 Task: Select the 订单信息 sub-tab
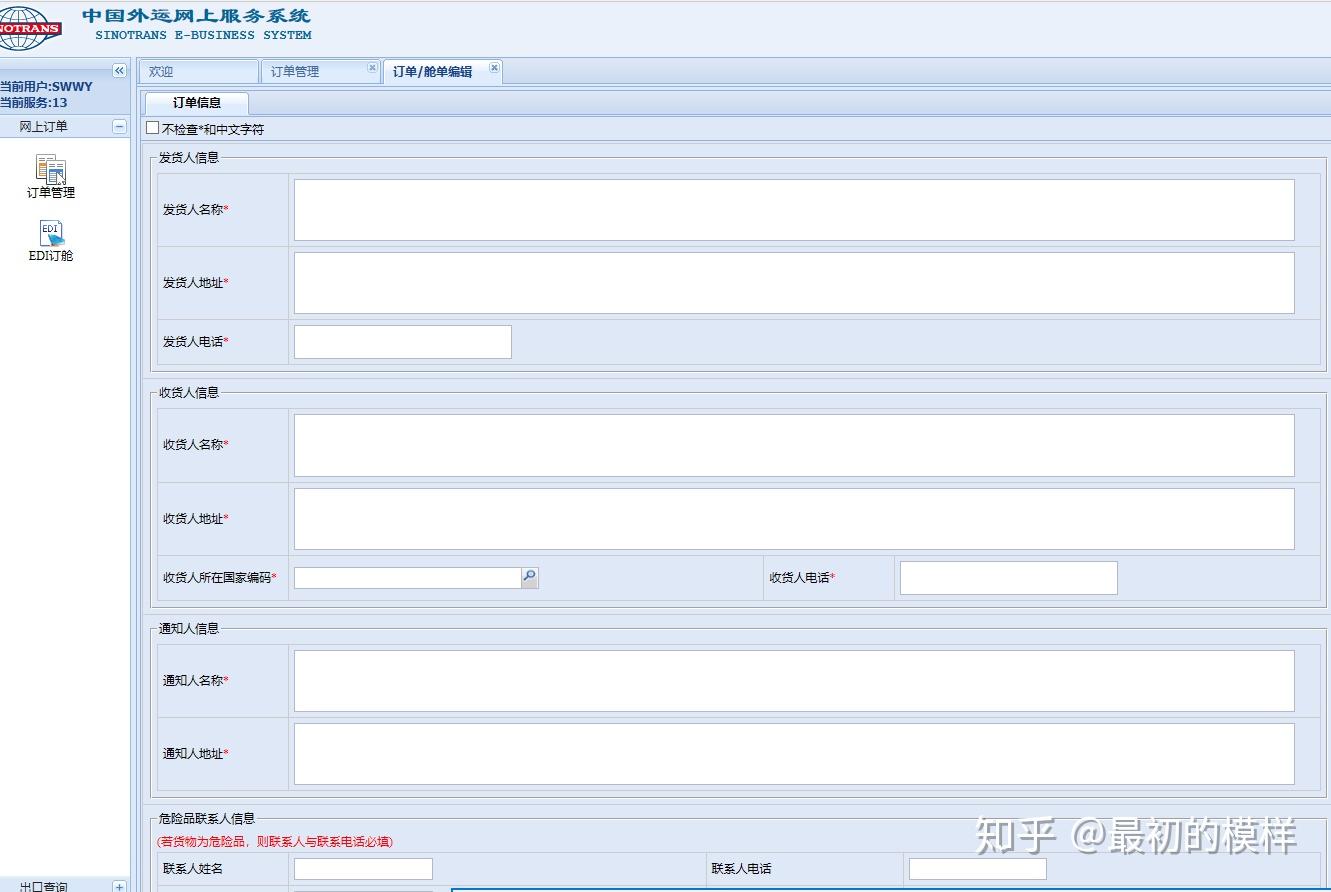tap(197, 102)
